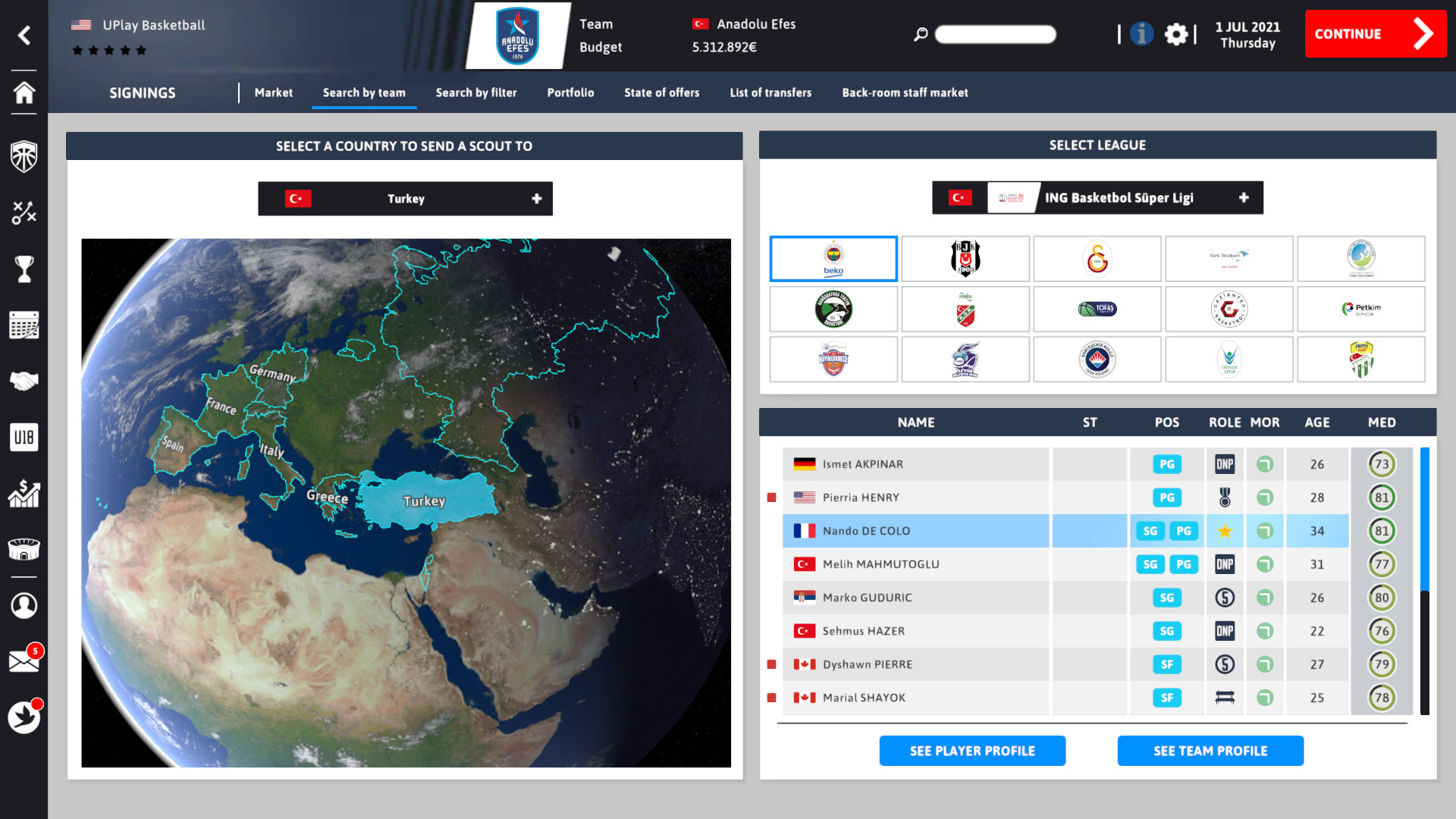Screen dimensions: 1456x819
Task: Open the settings gear icon
Action: click(1177, 35)
